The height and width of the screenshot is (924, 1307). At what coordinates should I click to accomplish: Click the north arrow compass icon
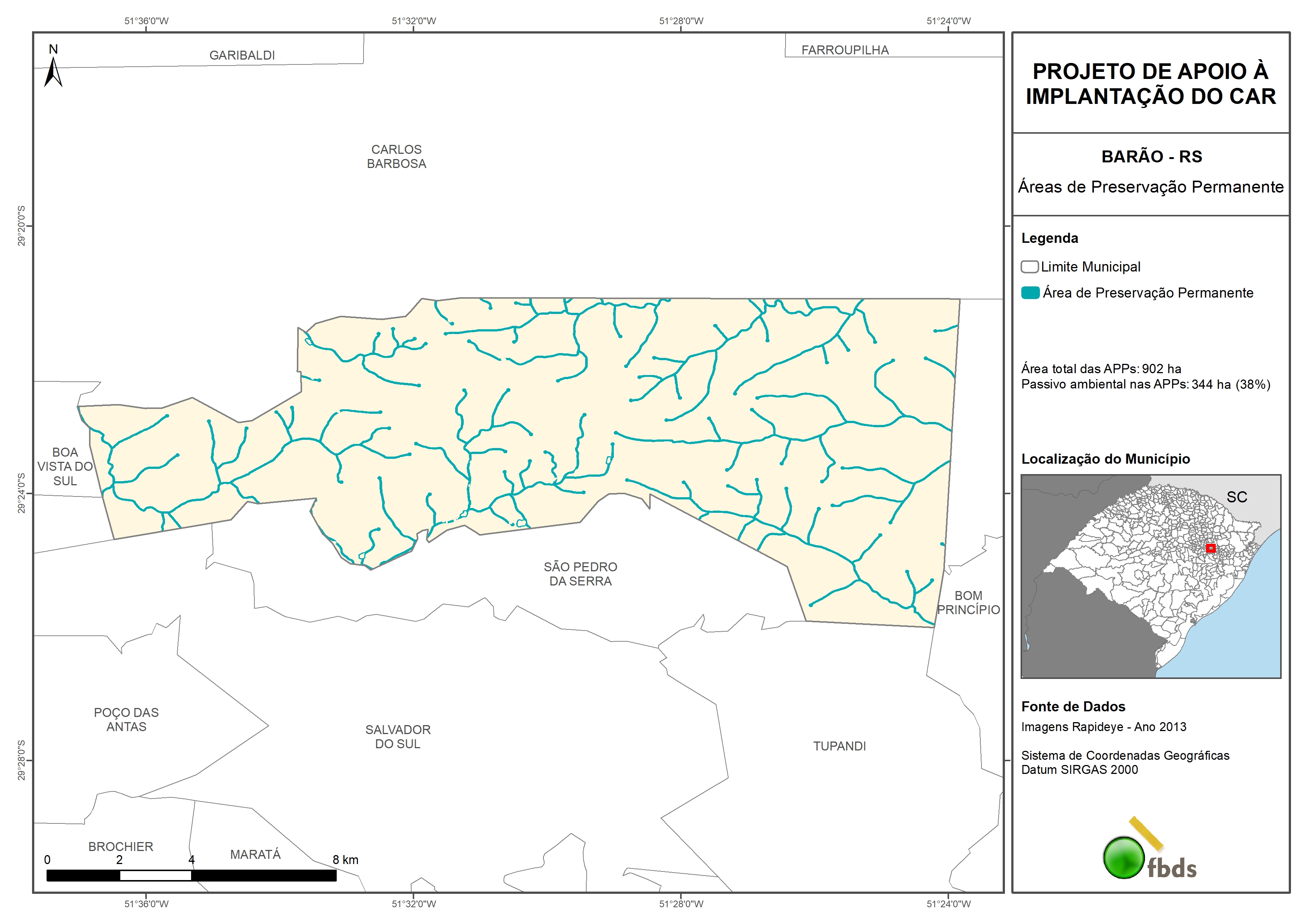53,71
